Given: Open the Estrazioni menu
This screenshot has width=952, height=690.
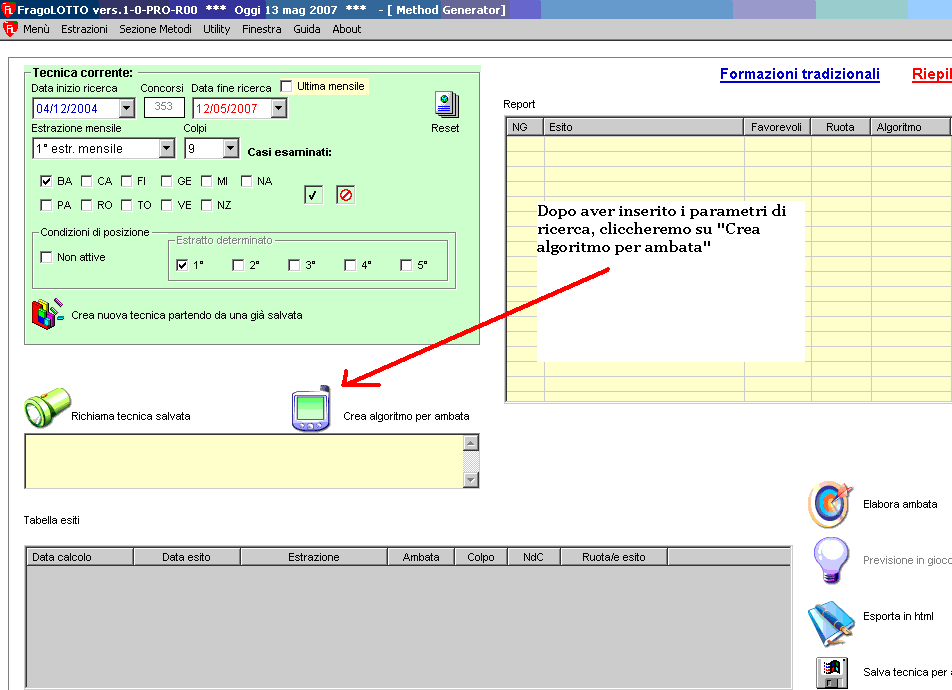Looking at the screenshot, I should (84, 29).
